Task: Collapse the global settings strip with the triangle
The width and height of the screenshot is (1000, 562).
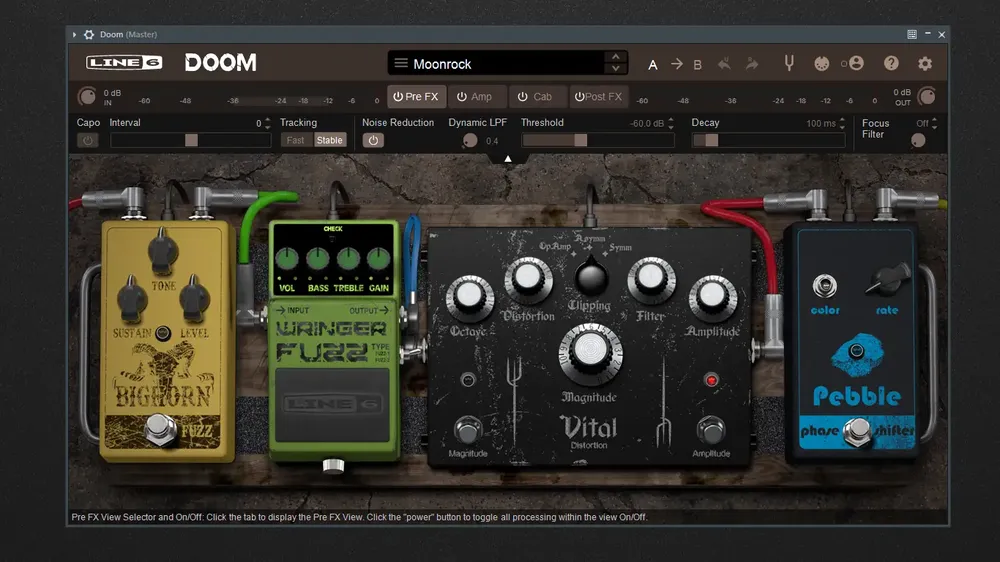Action: coord(508,158)
